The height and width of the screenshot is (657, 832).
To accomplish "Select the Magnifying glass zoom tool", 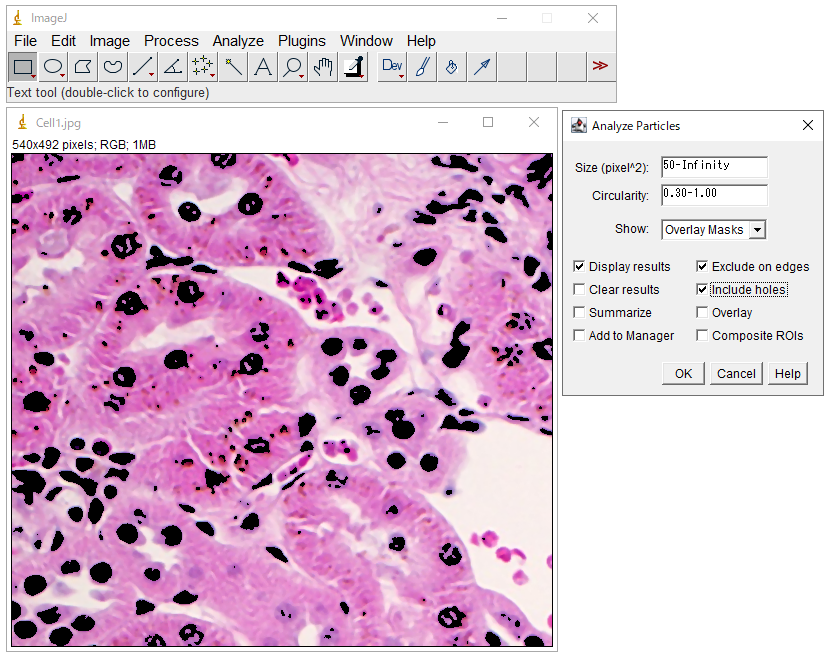I will pyautogui.click(x=293, y=67).
